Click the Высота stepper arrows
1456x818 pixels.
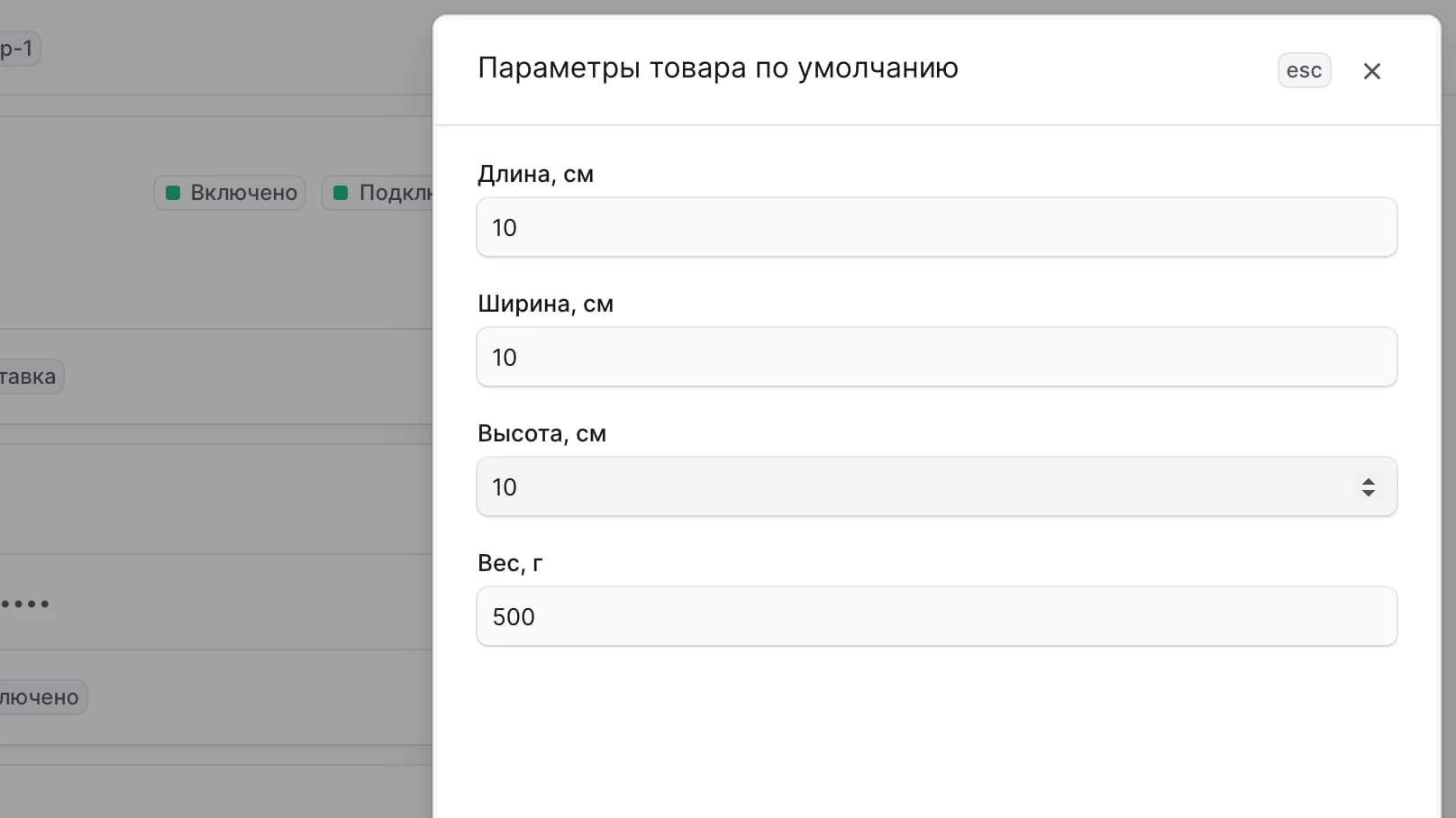[1368, 487]
